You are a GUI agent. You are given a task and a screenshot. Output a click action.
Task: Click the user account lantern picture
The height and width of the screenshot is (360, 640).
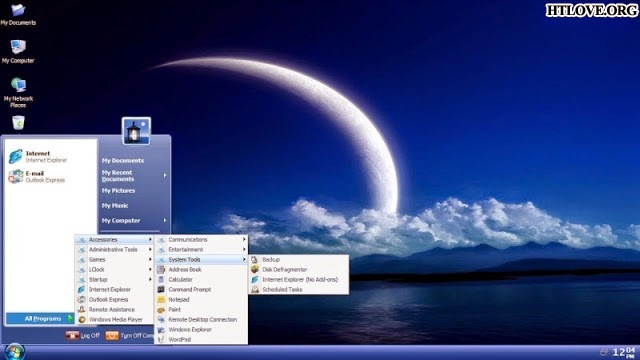136,131
